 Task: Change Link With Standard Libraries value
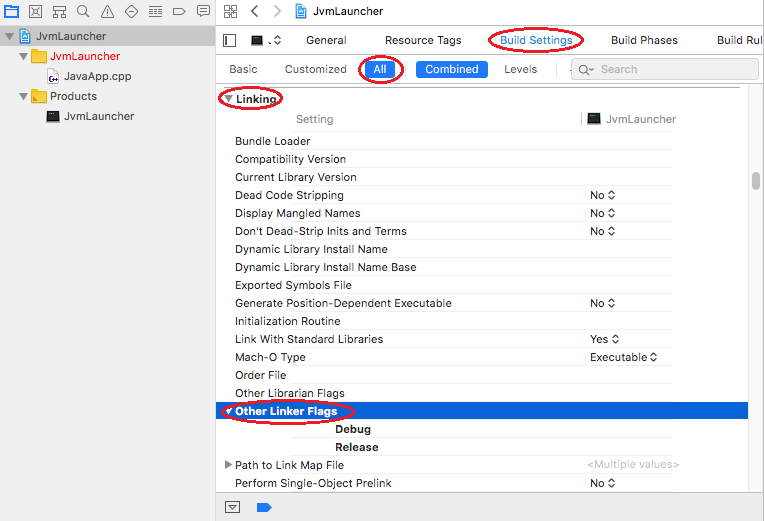coord(604,339)
